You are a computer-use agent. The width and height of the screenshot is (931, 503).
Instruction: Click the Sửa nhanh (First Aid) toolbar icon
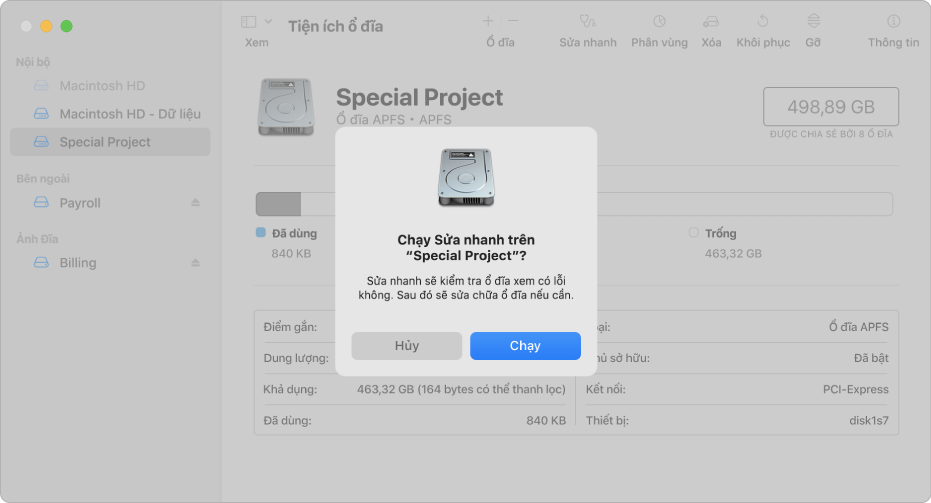(587, 21)
